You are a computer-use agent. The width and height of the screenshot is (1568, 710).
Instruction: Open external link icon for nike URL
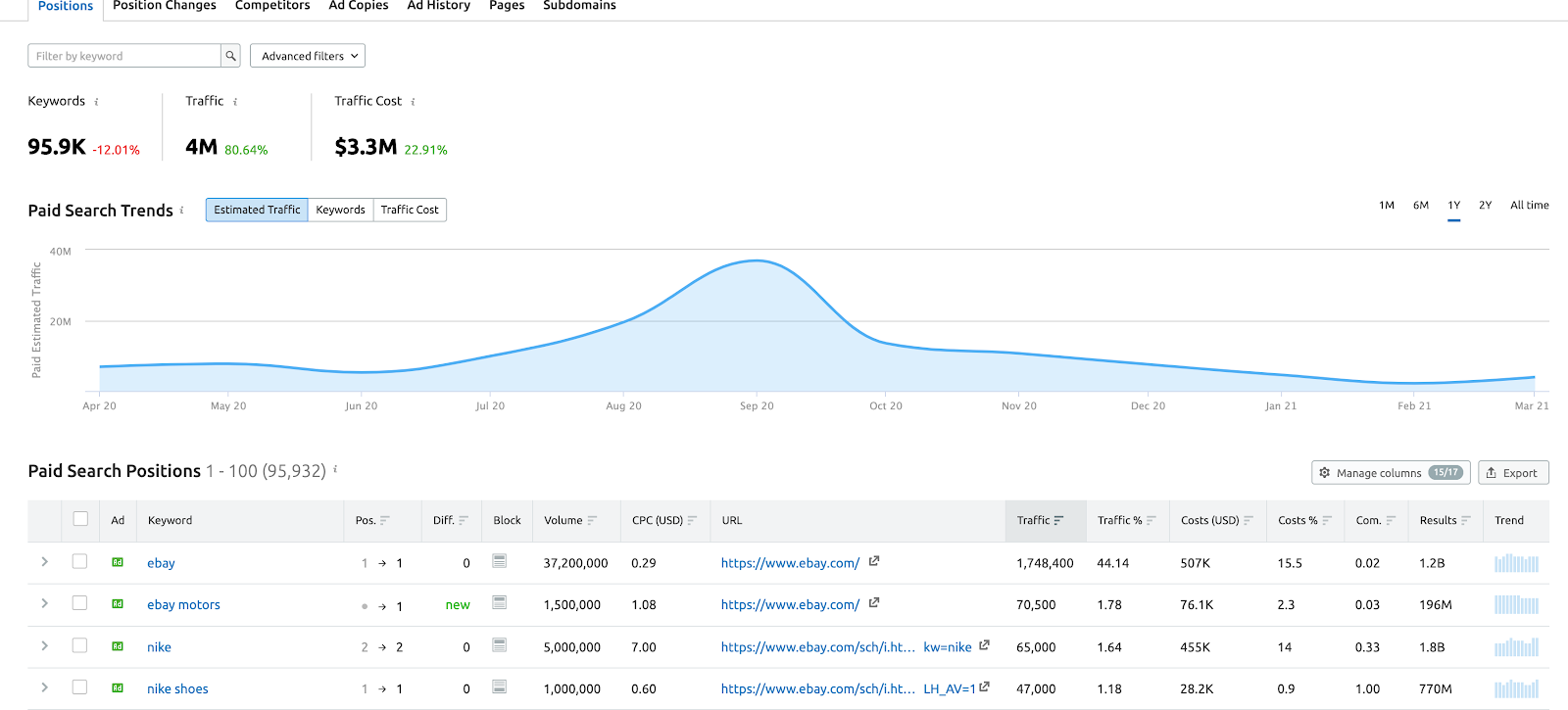(x=984, y=645)
